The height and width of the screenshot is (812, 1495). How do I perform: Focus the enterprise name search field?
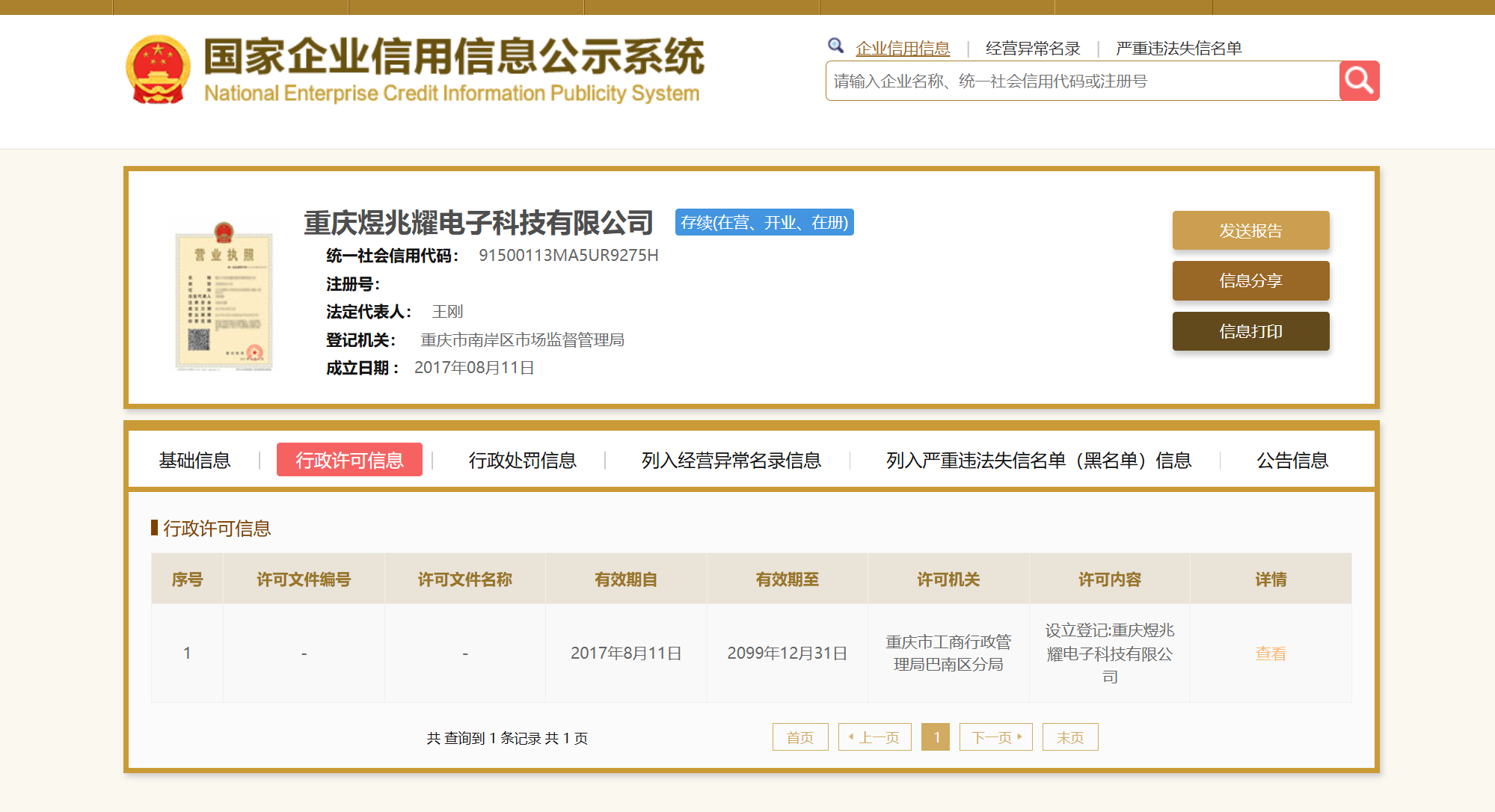click(1082, 81)
